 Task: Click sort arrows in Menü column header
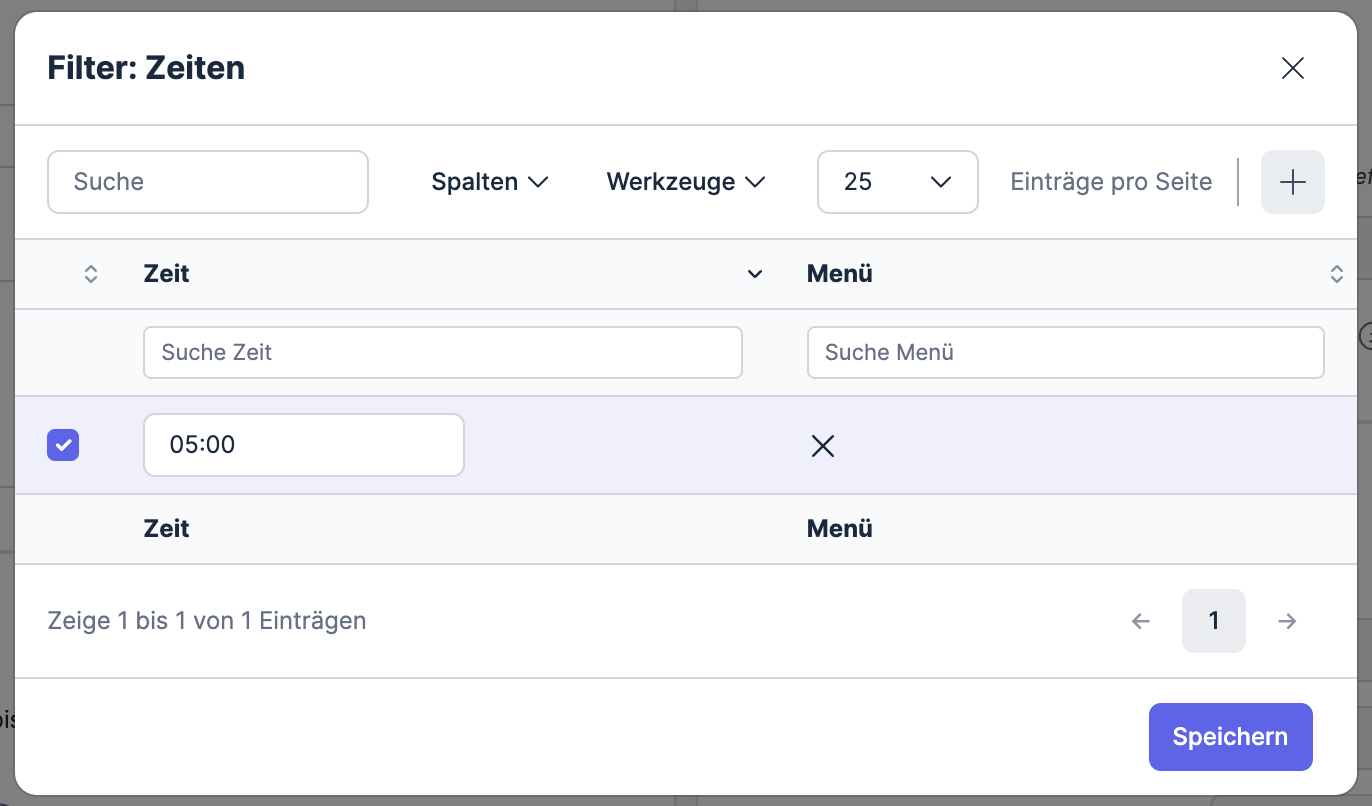point(1336,274)
